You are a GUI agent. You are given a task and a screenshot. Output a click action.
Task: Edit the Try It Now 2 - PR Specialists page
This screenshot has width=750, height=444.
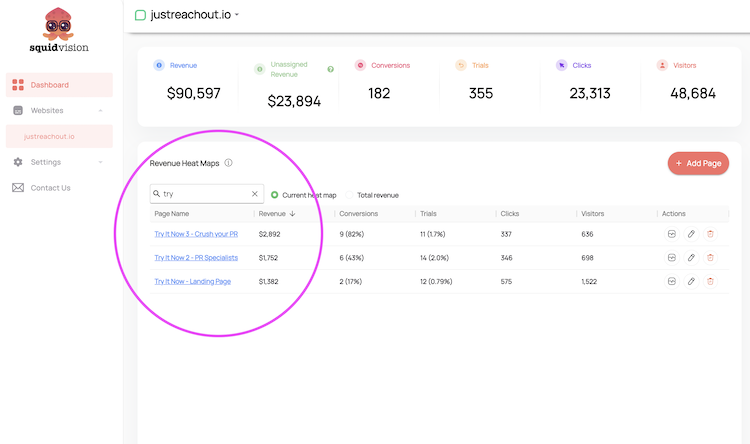tap(691, 258)
